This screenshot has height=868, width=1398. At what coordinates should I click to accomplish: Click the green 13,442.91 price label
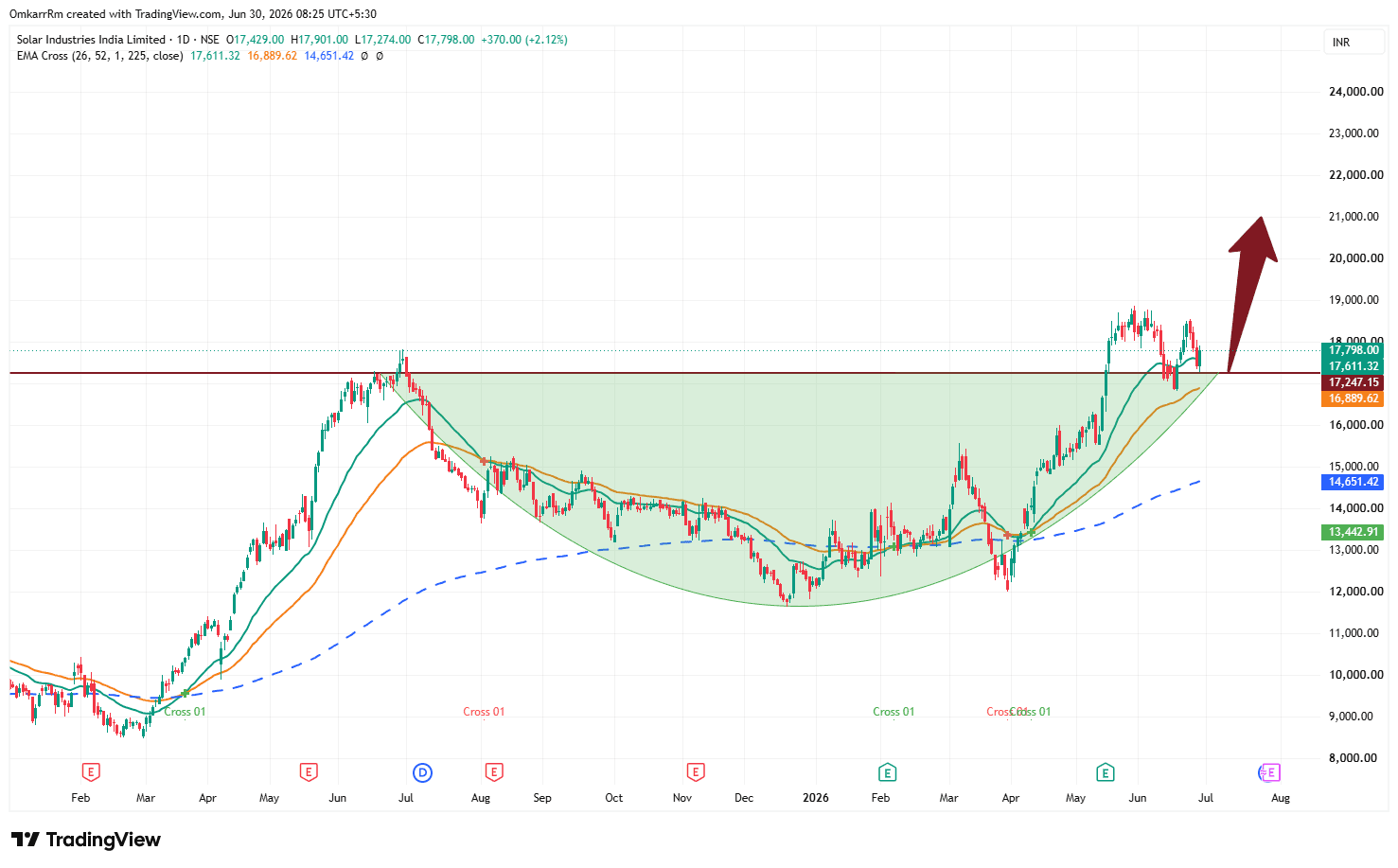click(1353, 532)
